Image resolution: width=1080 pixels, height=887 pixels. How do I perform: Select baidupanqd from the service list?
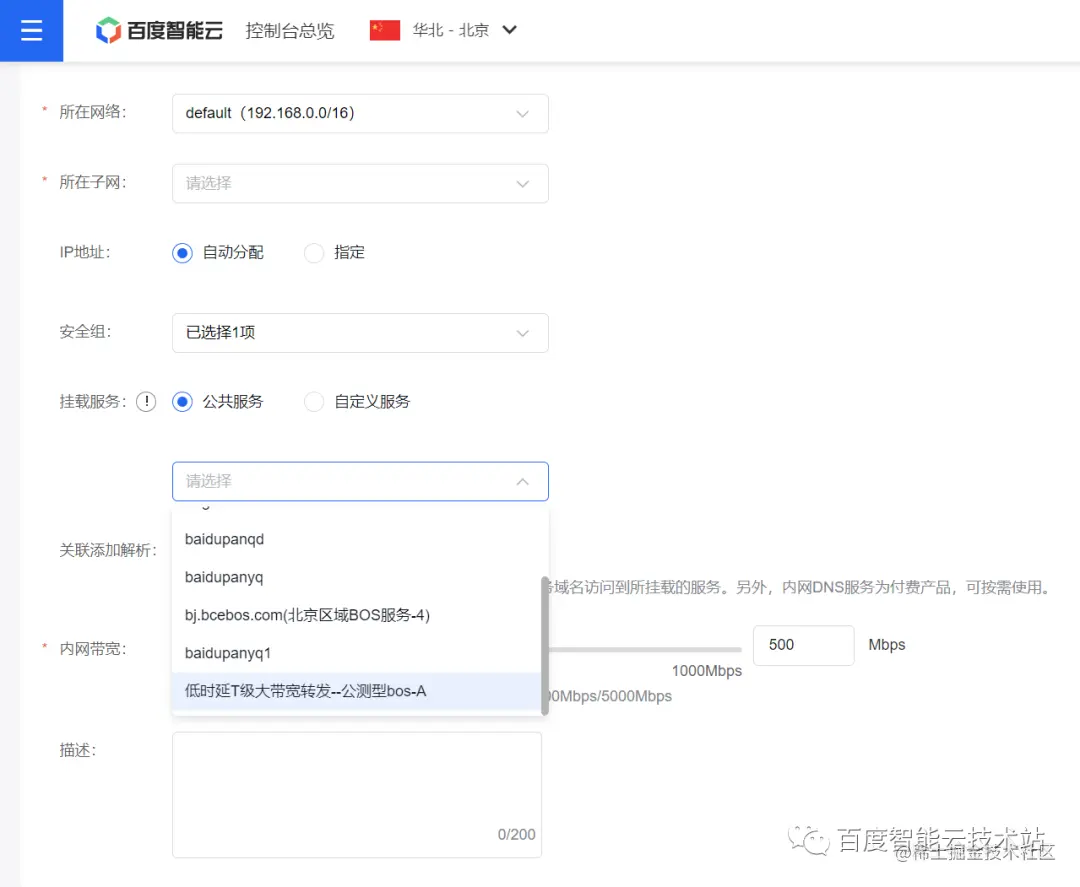(x=225, y=538)
